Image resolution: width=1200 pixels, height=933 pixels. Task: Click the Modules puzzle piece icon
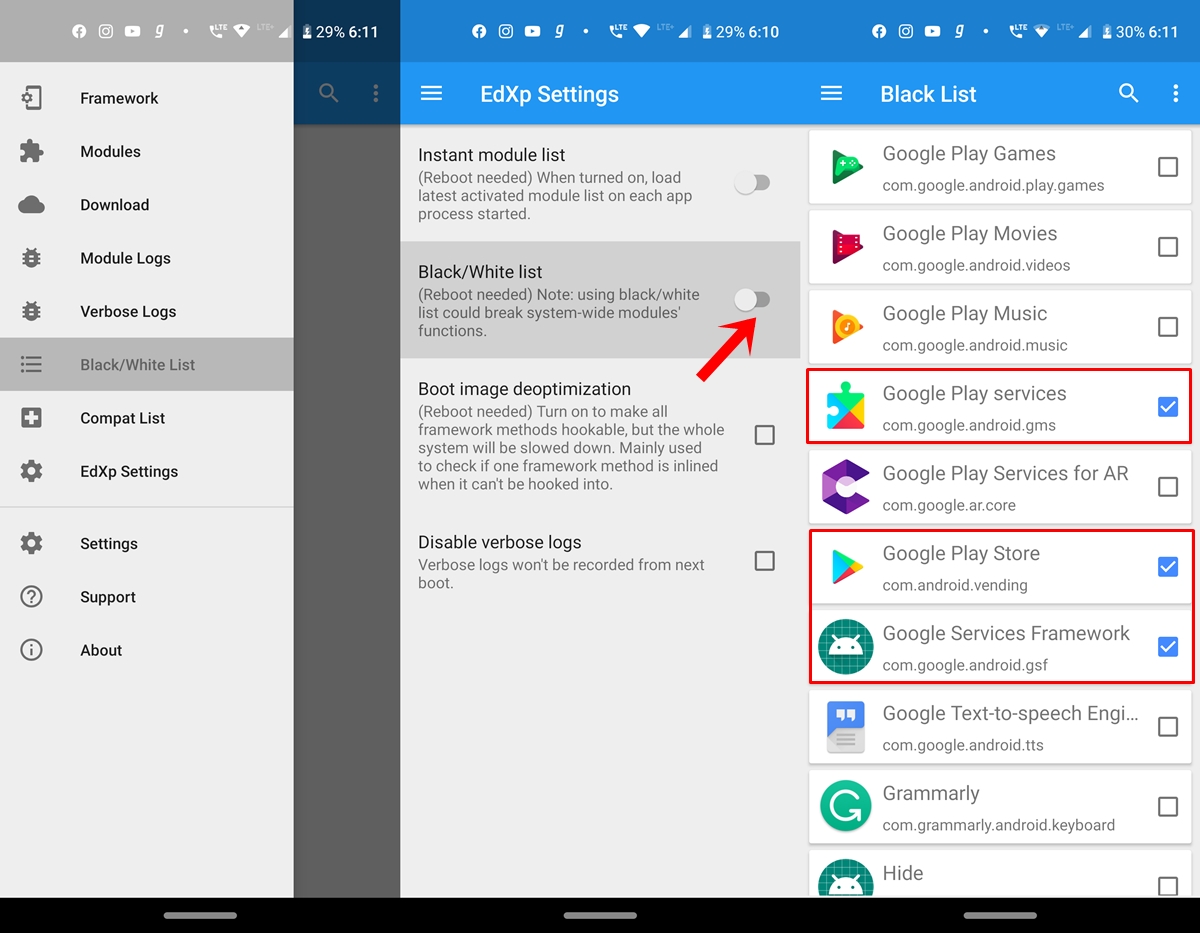[31, 151]
